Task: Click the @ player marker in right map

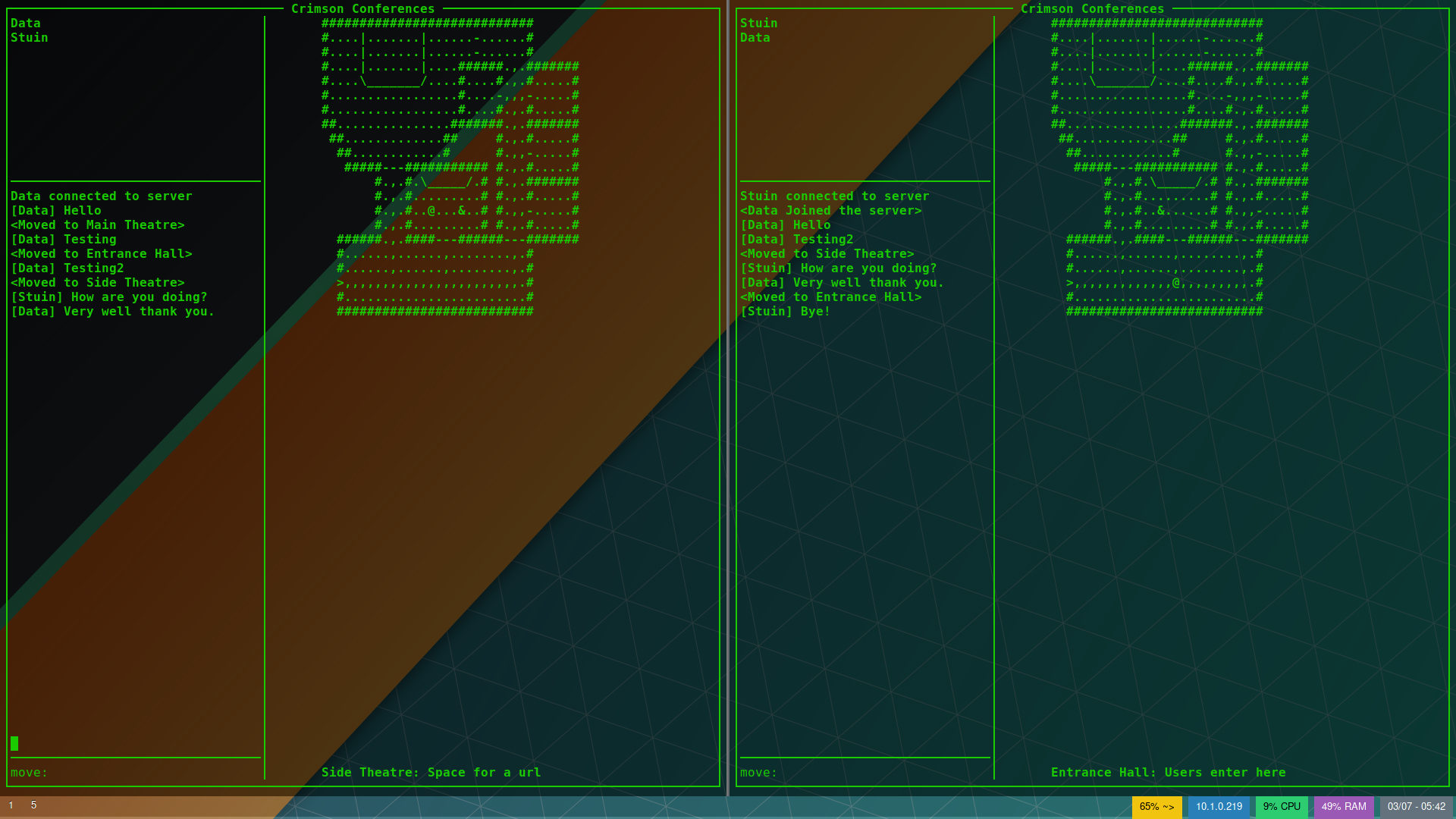Action: (1176, 283)
